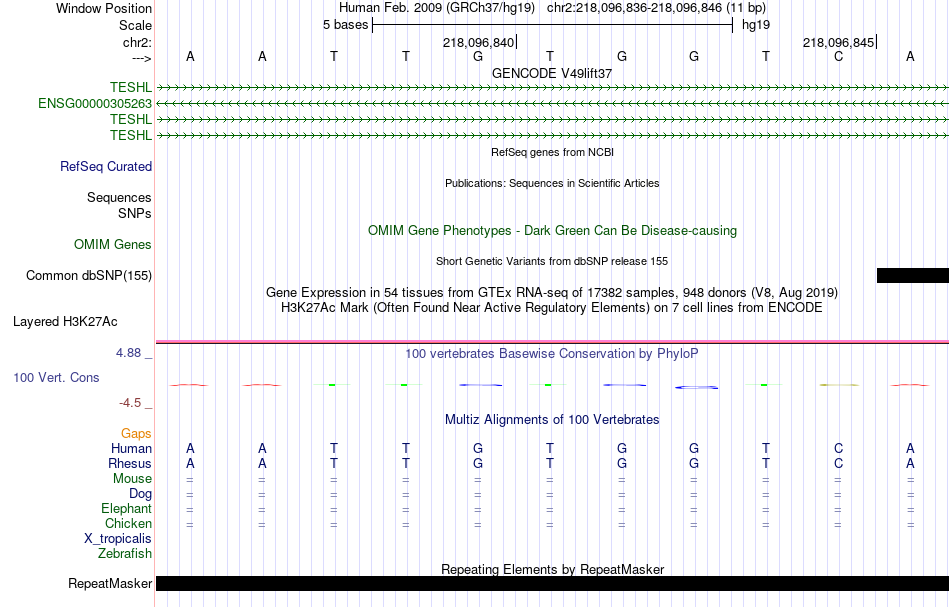Select the Human species row label
This screenshot has width=950, height=607.
click(x=131, y=448)
